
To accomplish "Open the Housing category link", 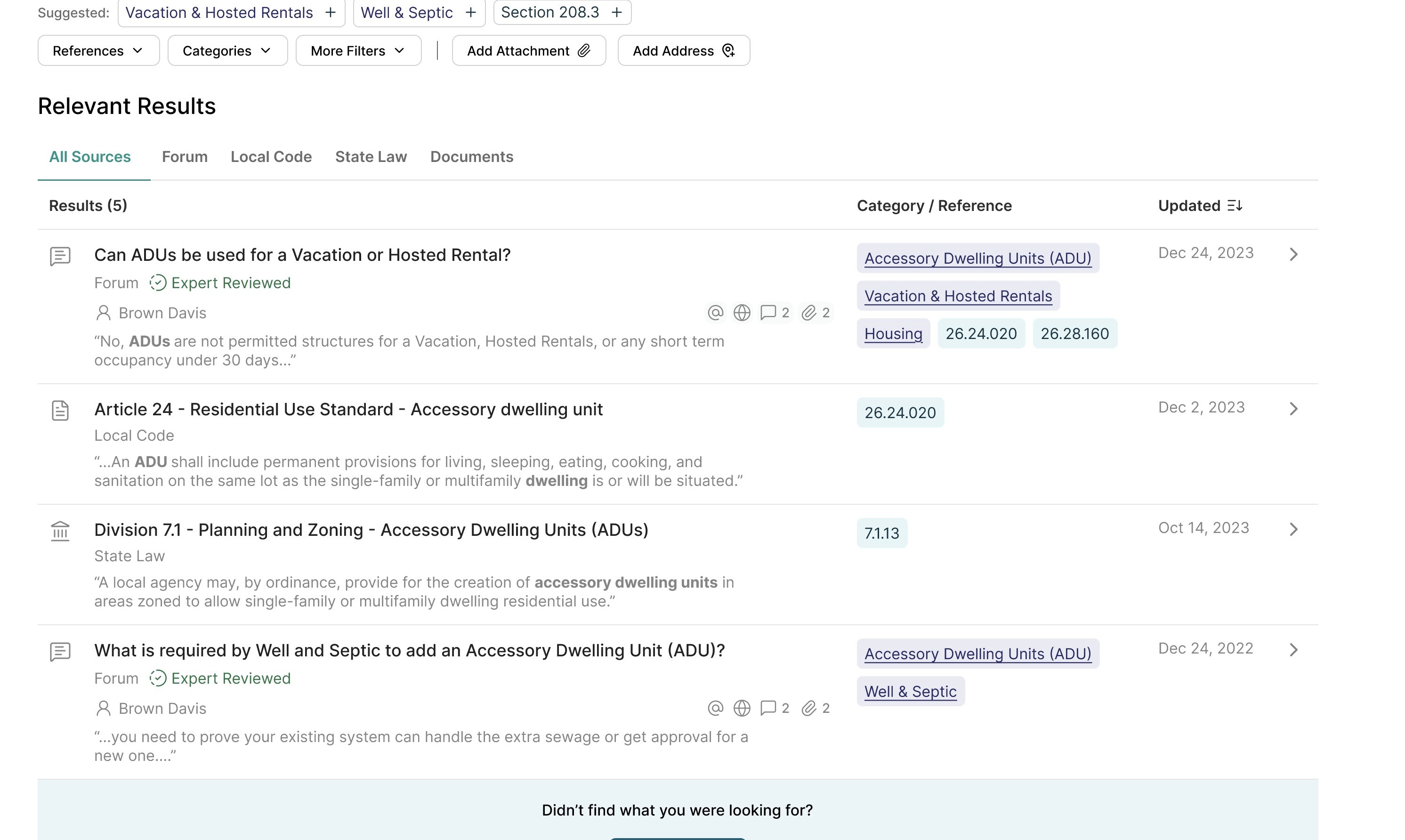I will pos(893,334).
